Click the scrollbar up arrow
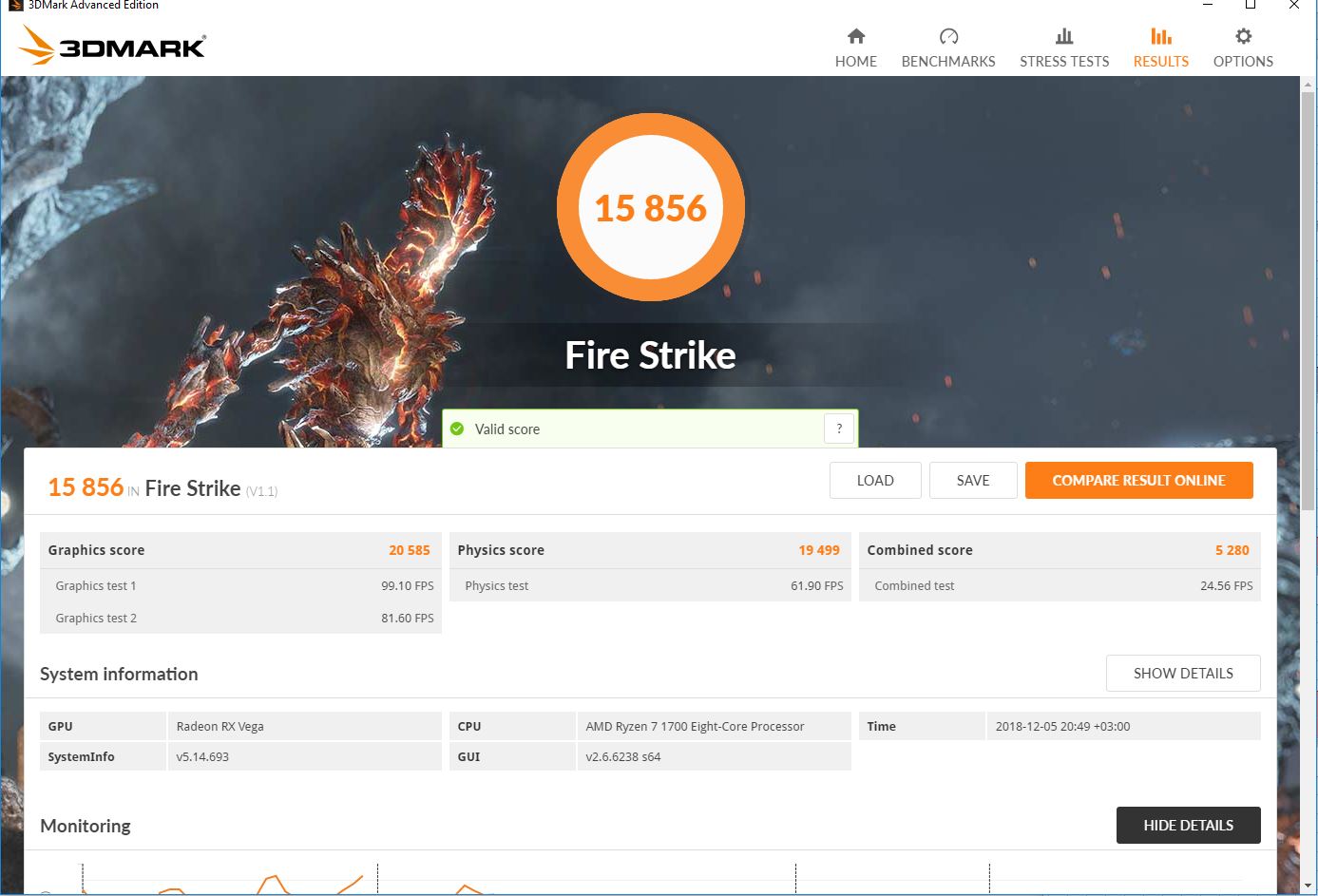Screen dimensions: 1318x896 1308,85
